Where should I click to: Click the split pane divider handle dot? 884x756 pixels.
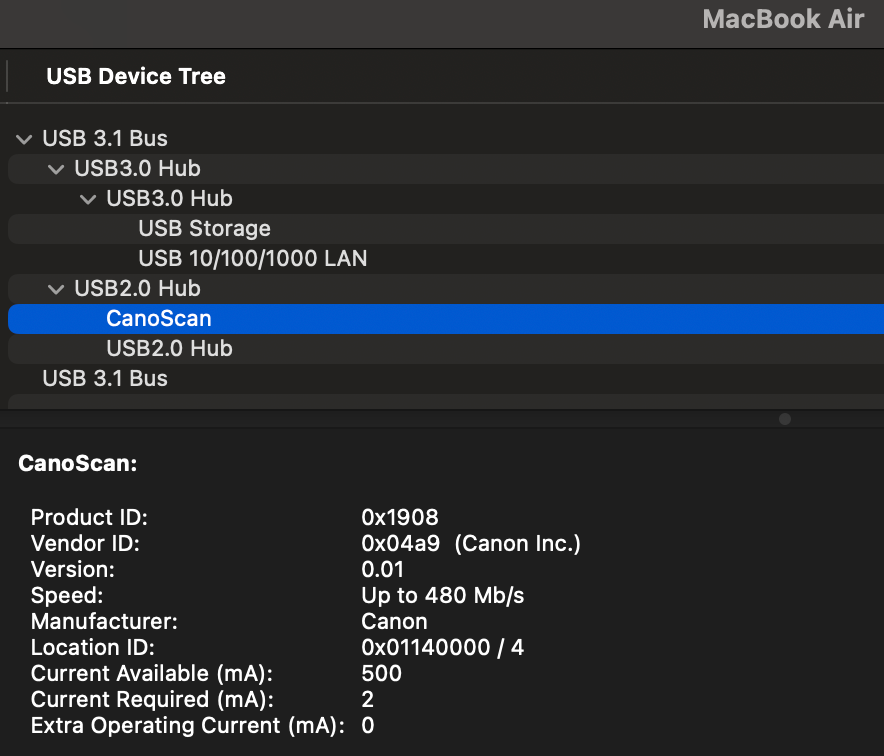(785, 419)
